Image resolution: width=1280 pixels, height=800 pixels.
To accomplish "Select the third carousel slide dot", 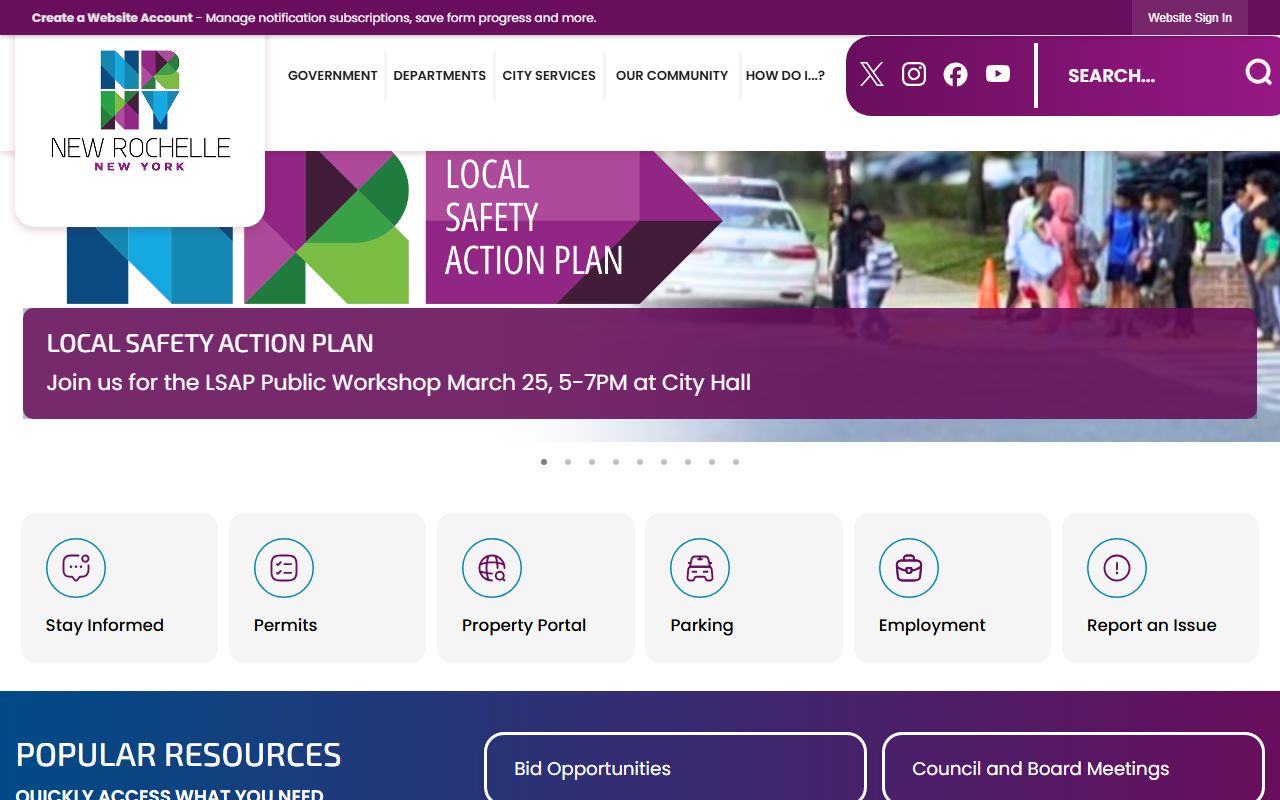I will click(592, 462).
